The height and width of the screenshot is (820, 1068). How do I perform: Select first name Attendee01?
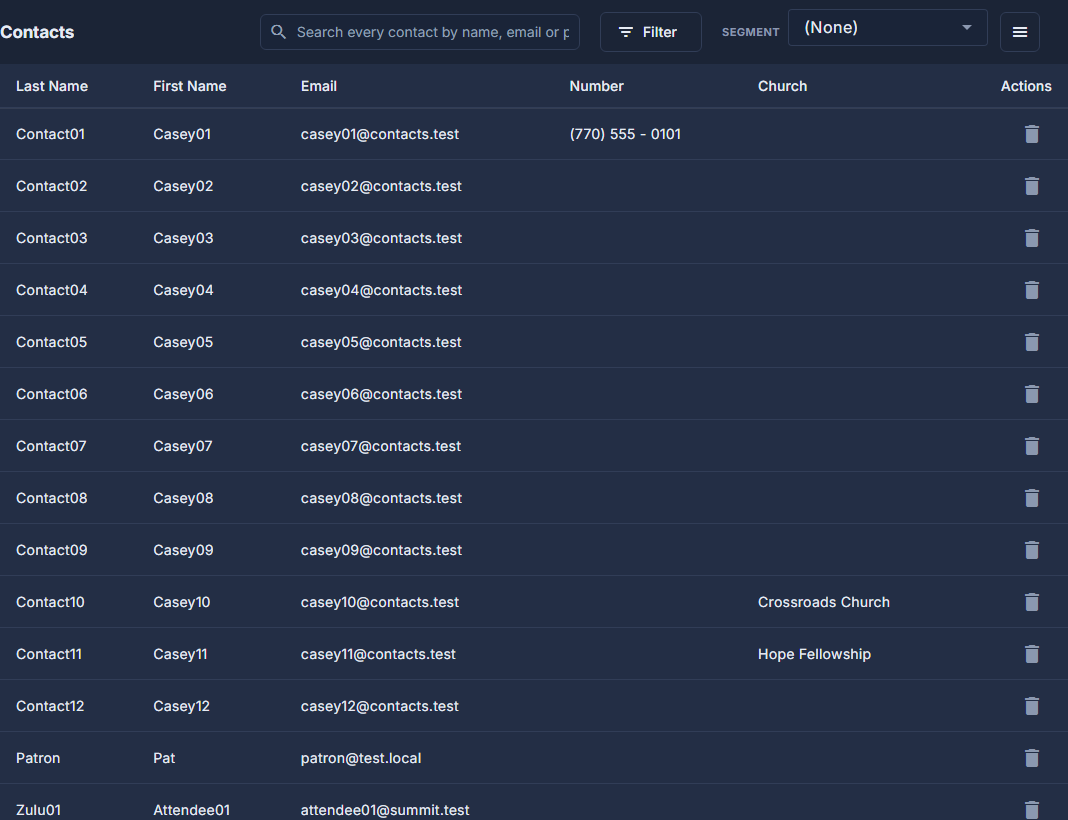(191, 810)
